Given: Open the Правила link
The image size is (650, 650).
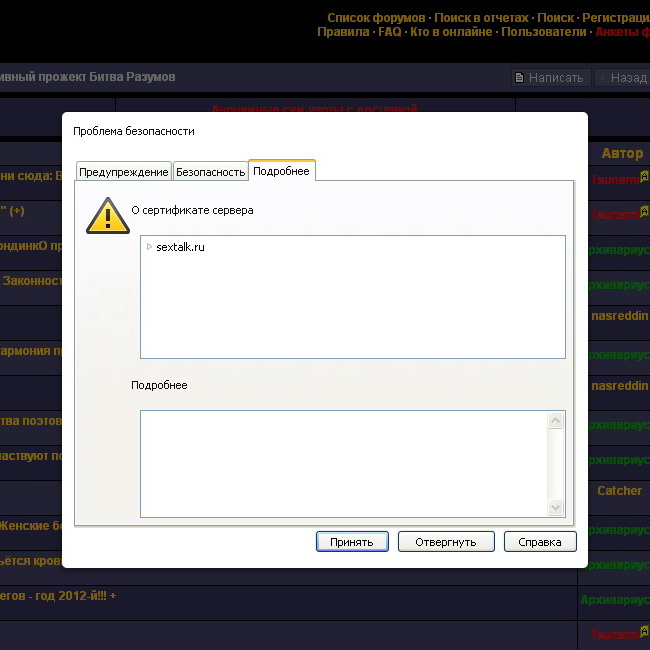Looking at the screenshot, I should [343, 32].
